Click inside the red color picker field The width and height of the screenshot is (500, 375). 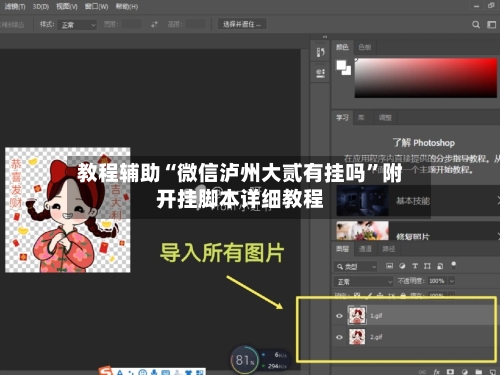426,78
